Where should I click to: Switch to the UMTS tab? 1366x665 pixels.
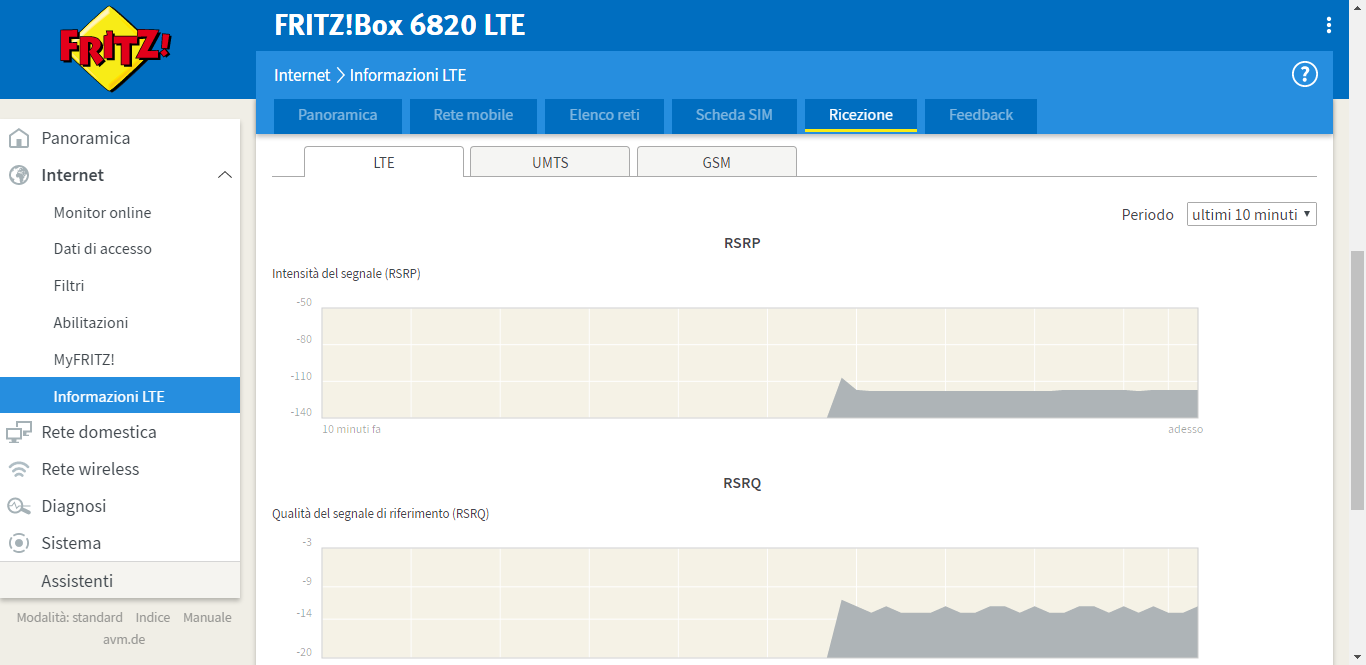[550, 162]
